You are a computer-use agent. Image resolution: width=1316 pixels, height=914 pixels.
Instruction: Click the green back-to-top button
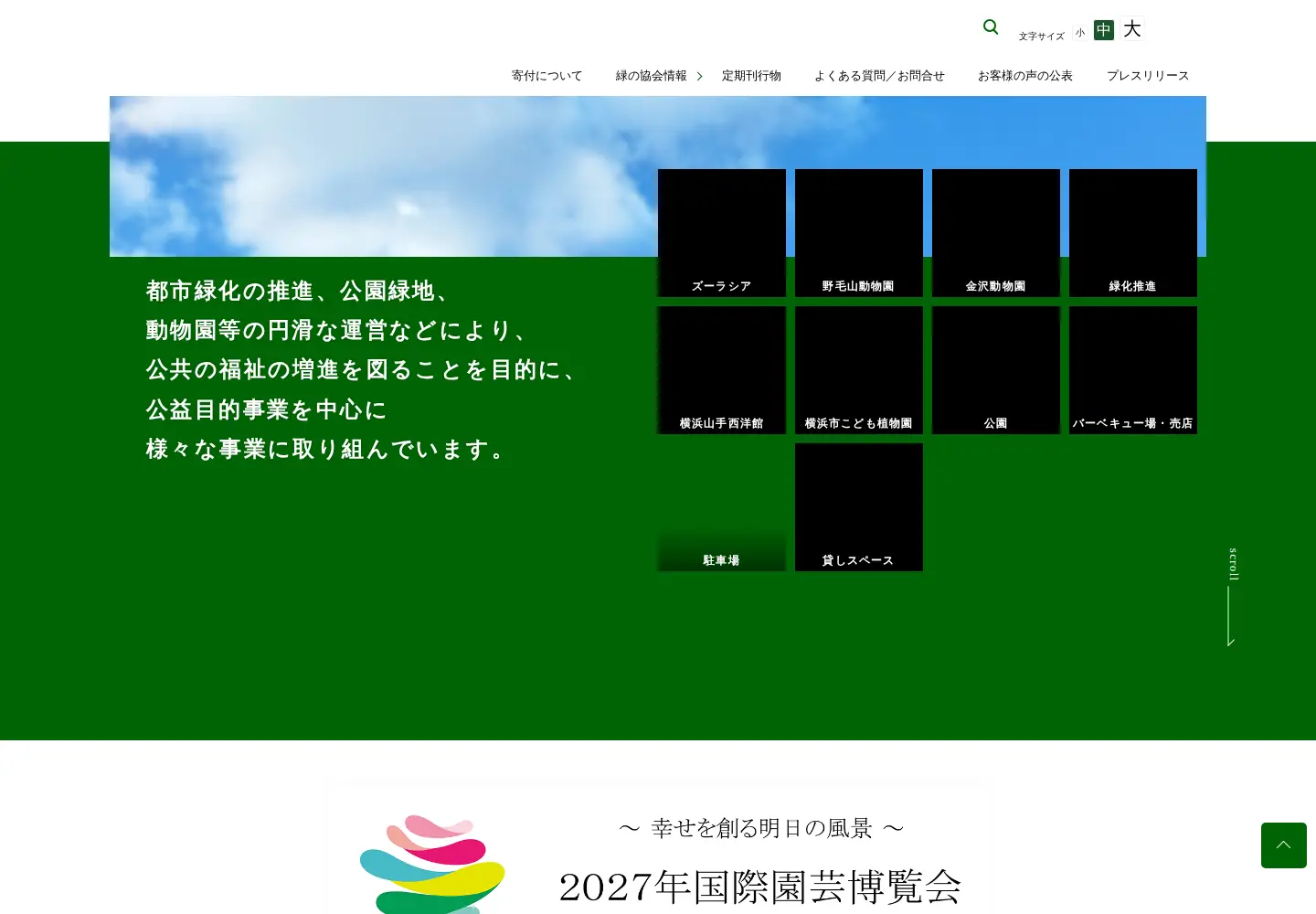click(1284, 845)
